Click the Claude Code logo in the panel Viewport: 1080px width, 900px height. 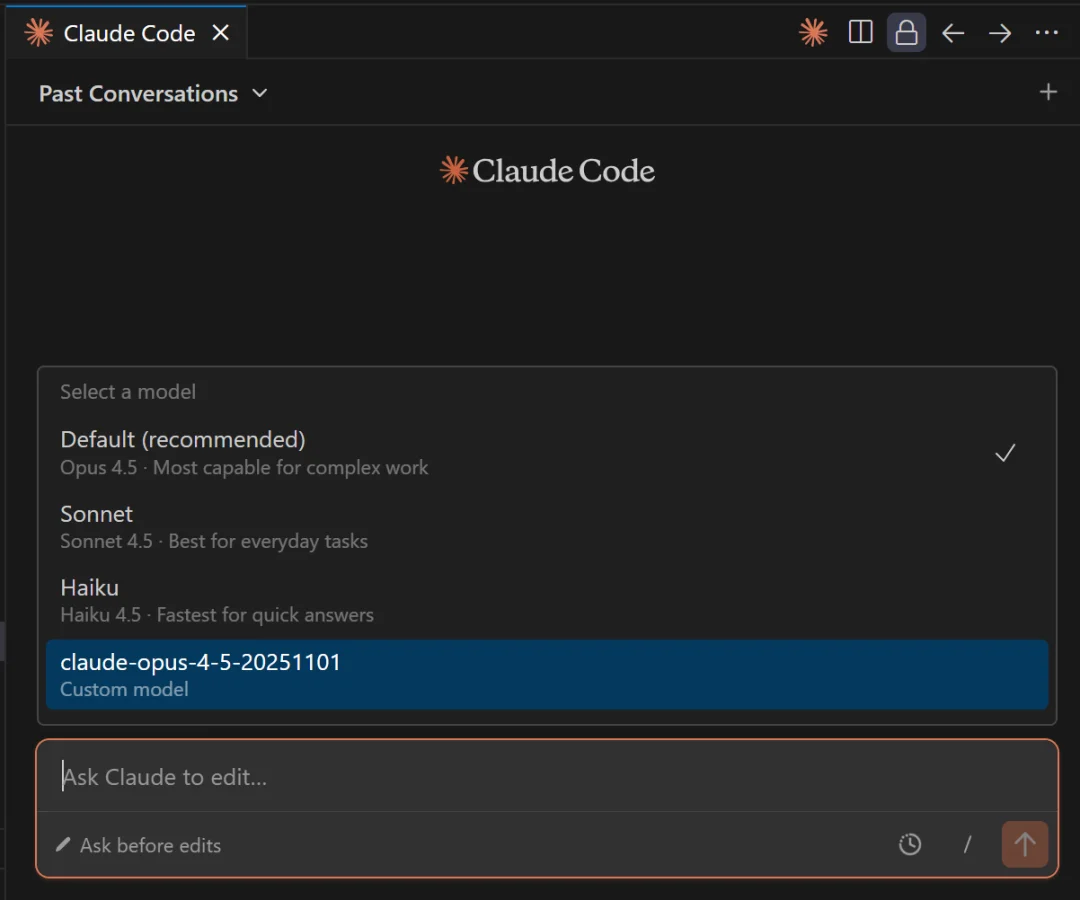point(547,171)
